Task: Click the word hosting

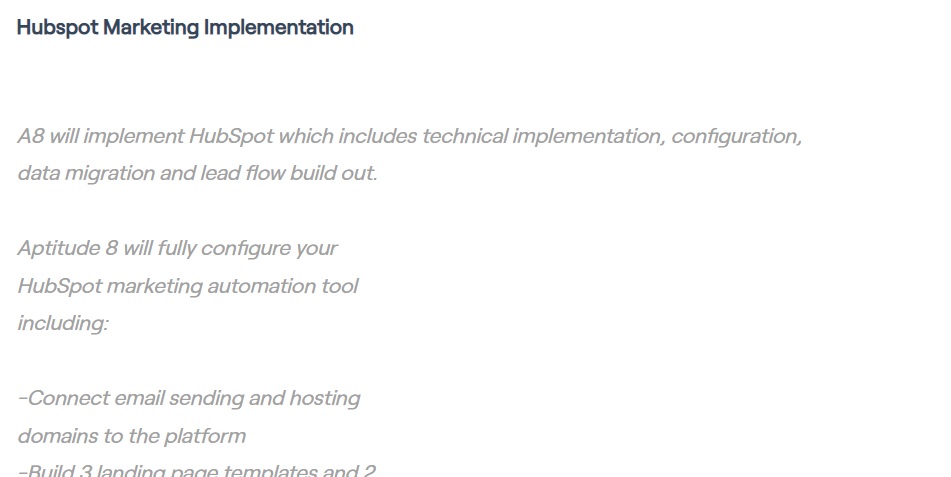Action: [324, 399]
